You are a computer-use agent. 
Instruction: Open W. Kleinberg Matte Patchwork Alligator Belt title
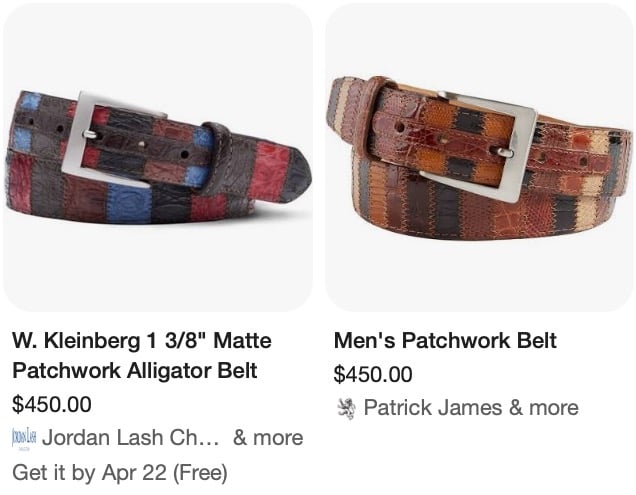tap(142, 355)
